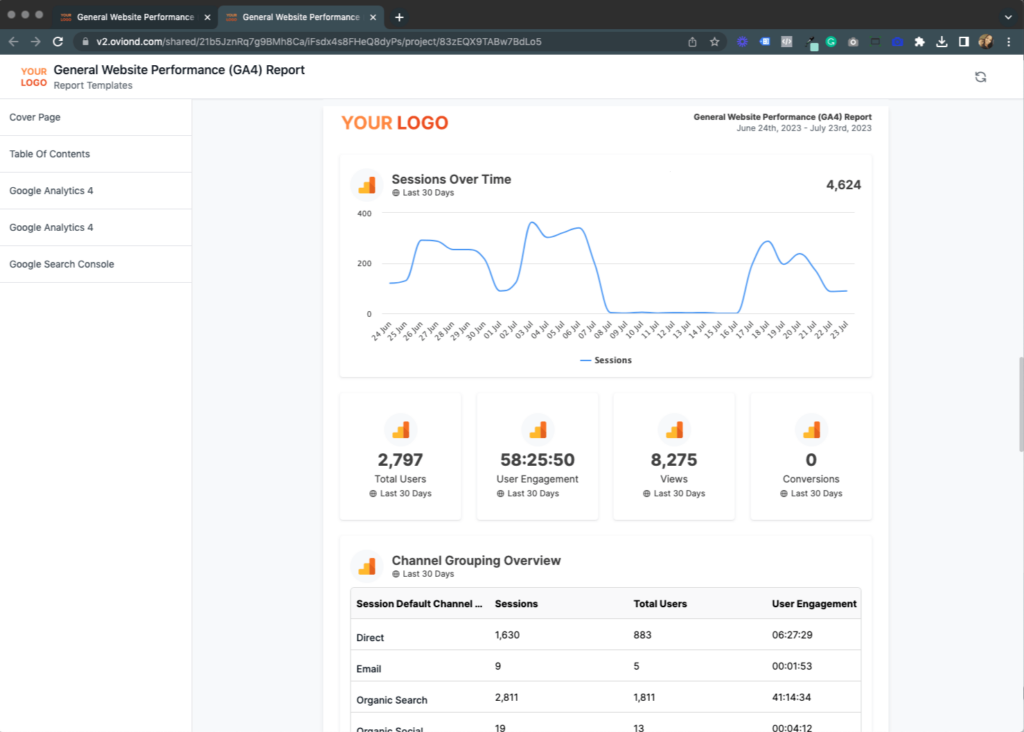The image size is (1024, 732).
Task: Toggle the browser side panel icon
Action: (x=964, y=42)
